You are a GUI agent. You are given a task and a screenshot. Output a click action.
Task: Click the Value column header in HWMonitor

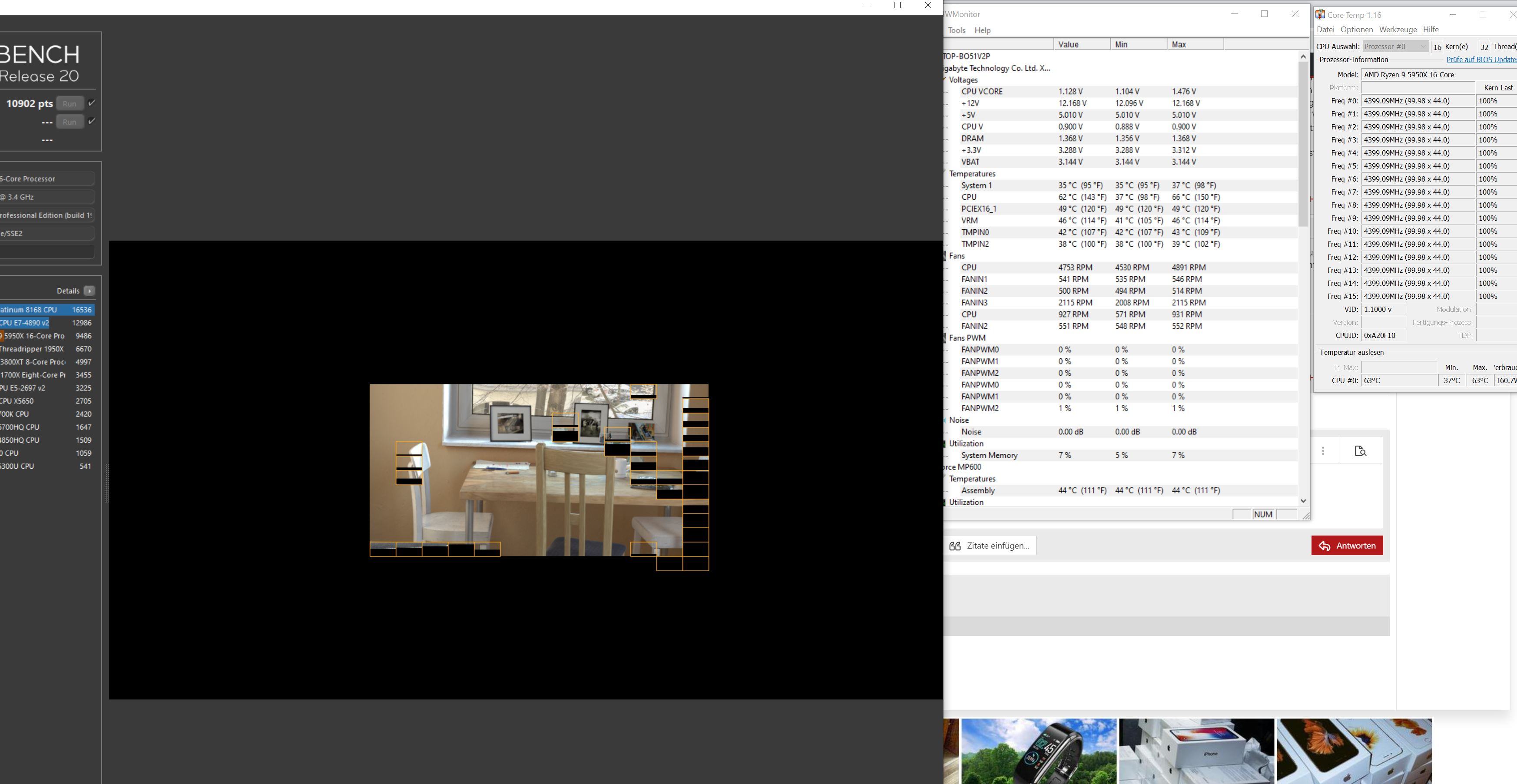coord(1082,44)
